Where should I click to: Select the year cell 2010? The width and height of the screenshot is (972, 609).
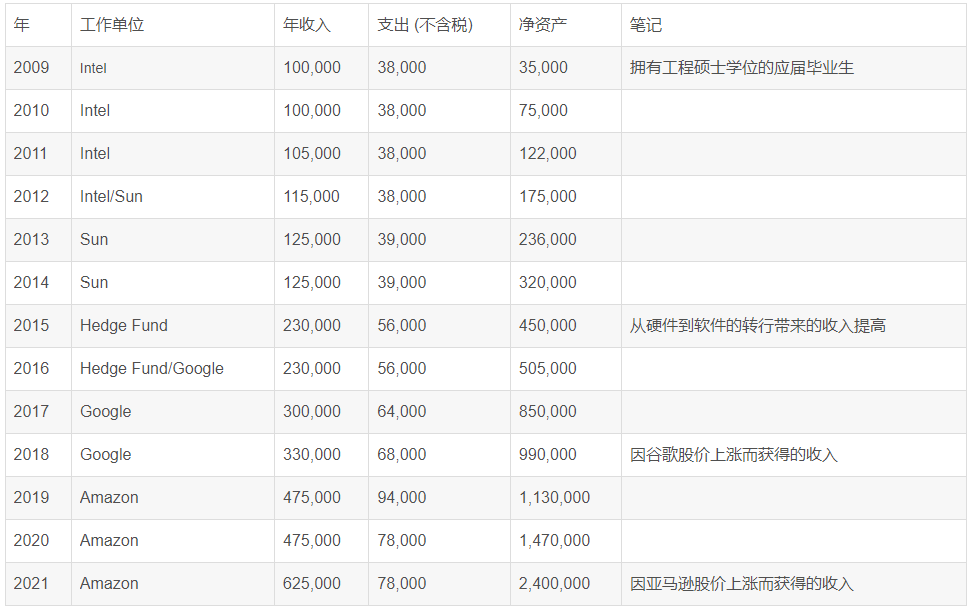(32, 110)
